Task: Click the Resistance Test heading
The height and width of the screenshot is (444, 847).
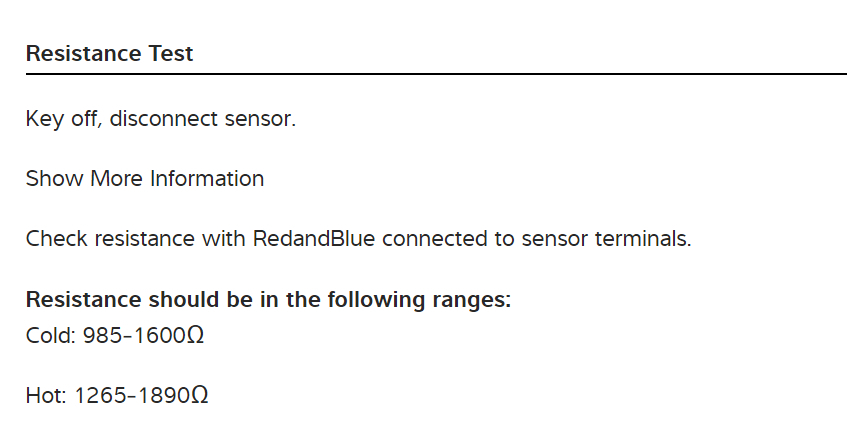Action: coord(109,54)
